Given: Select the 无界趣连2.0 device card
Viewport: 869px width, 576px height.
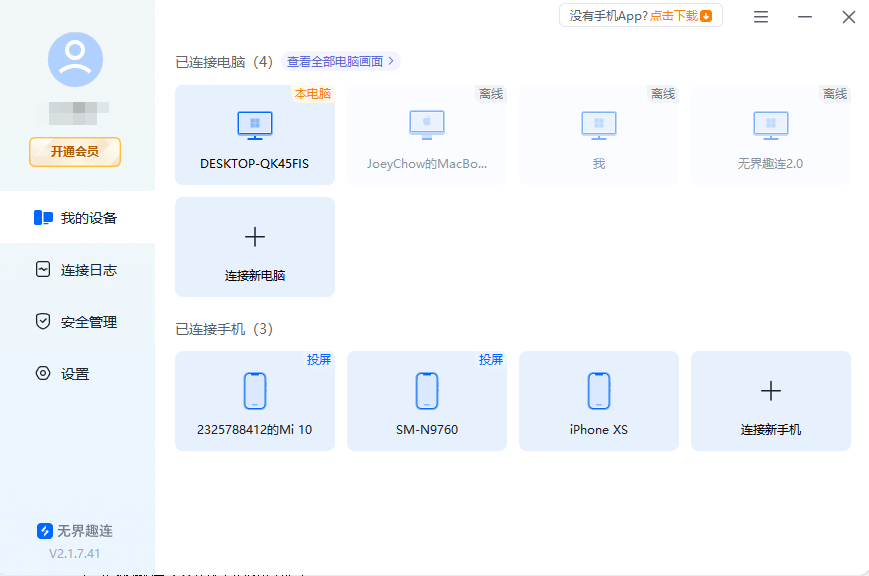Looking at the screenshot, I should point(770,135).
